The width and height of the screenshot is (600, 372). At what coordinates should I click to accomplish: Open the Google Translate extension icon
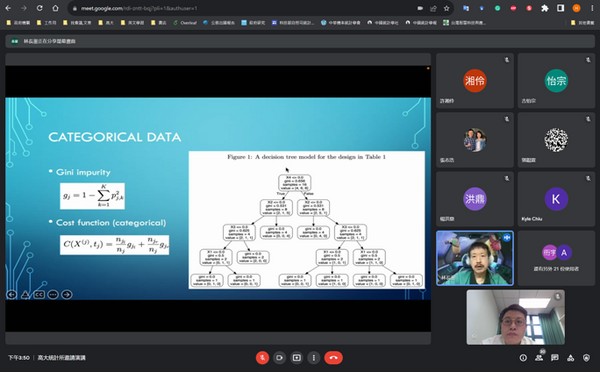coord(466,8)
